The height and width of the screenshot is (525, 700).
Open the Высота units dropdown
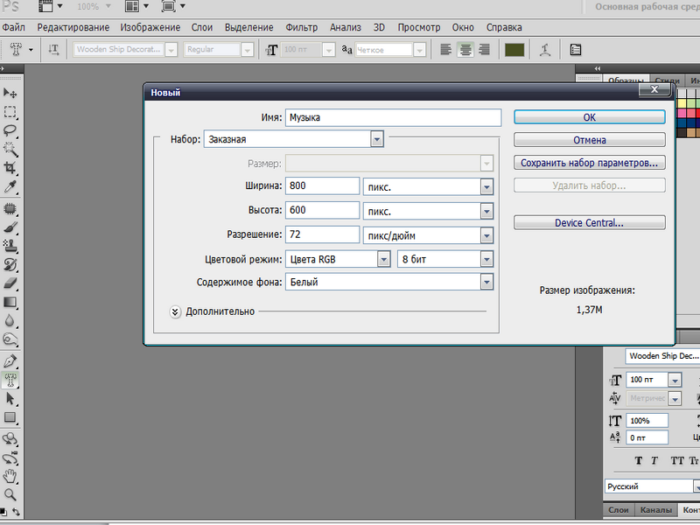pyautogui.click(x=487, y=211)
